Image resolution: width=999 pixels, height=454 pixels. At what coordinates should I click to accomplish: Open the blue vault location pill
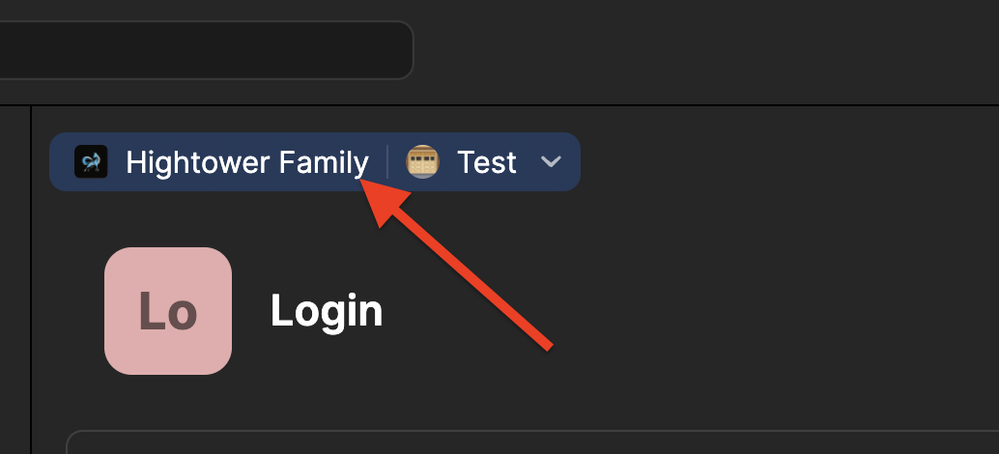315,162
